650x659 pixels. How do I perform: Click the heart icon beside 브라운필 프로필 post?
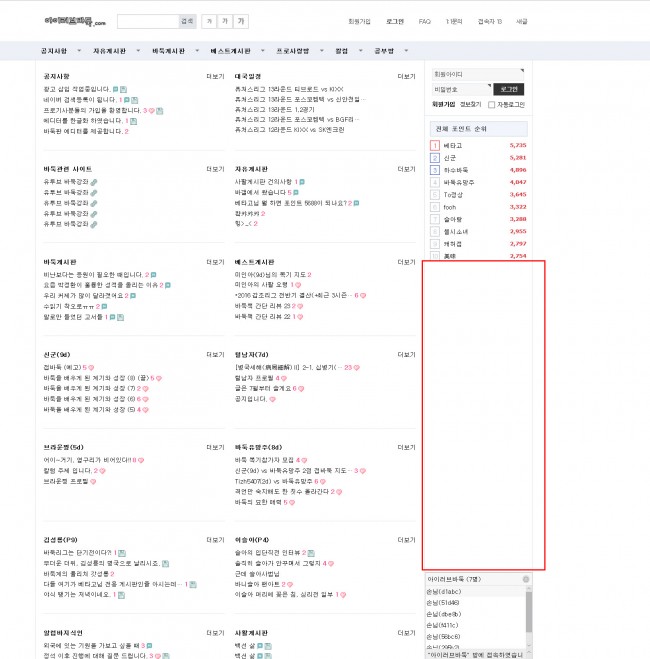click(93, 482)
